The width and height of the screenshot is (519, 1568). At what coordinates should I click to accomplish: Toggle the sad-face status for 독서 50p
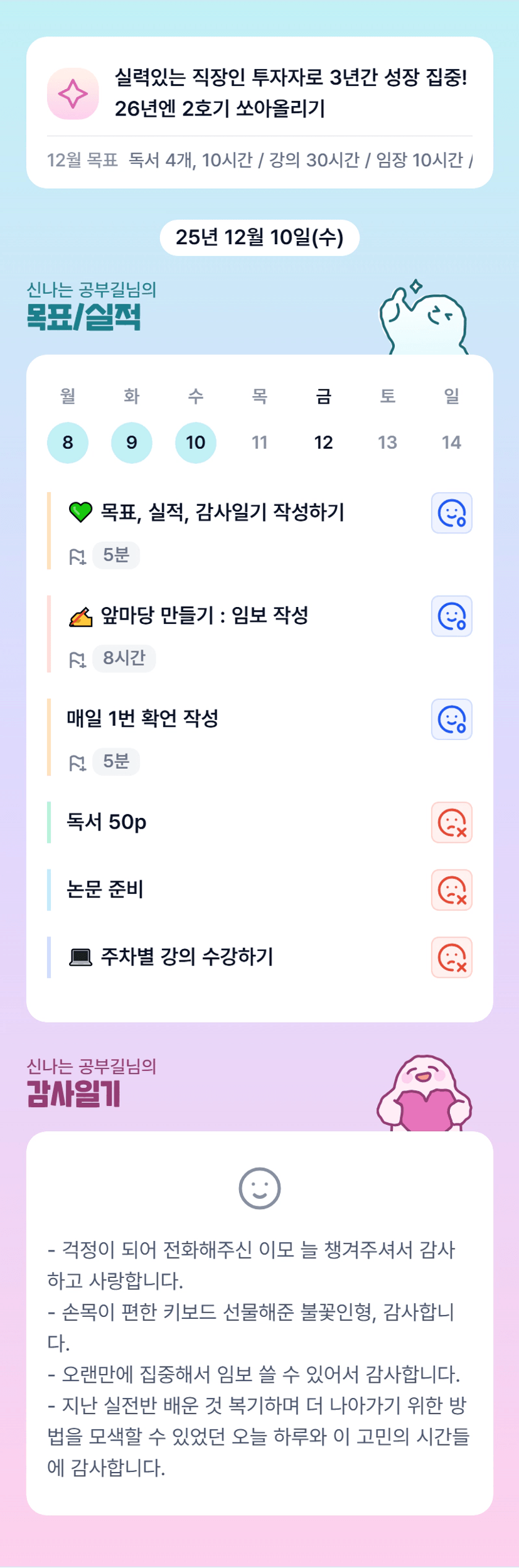coord(451,822)
